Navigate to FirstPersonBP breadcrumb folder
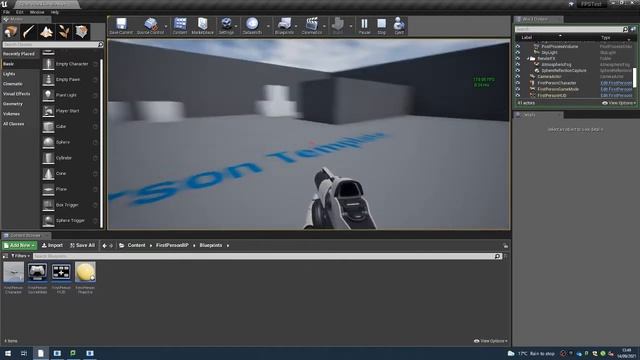640x360 pixels. pos(172,246)
